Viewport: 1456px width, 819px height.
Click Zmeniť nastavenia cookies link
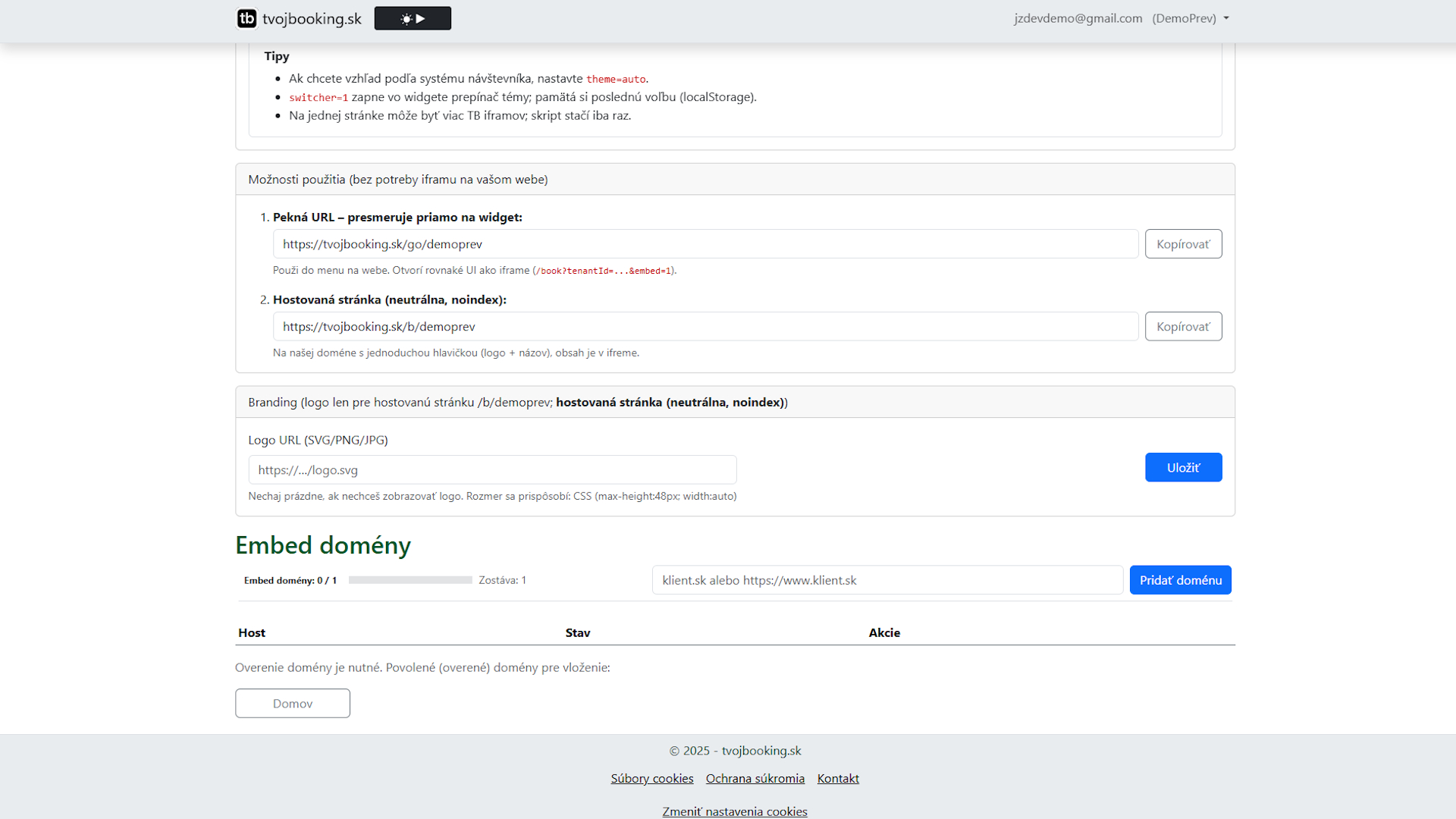pos(734,811)
